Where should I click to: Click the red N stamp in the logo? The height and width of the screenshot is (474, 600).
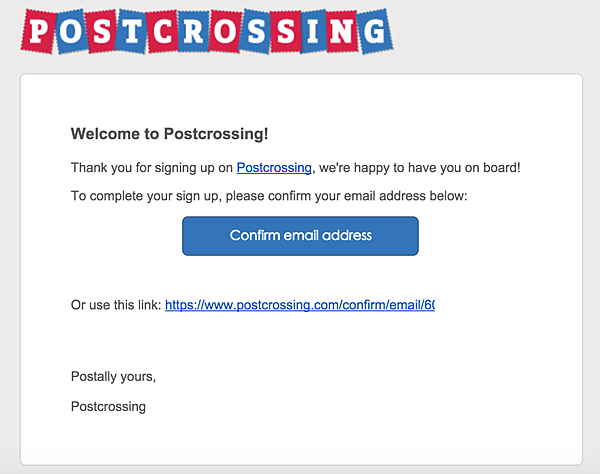click(x=342, y=31)
